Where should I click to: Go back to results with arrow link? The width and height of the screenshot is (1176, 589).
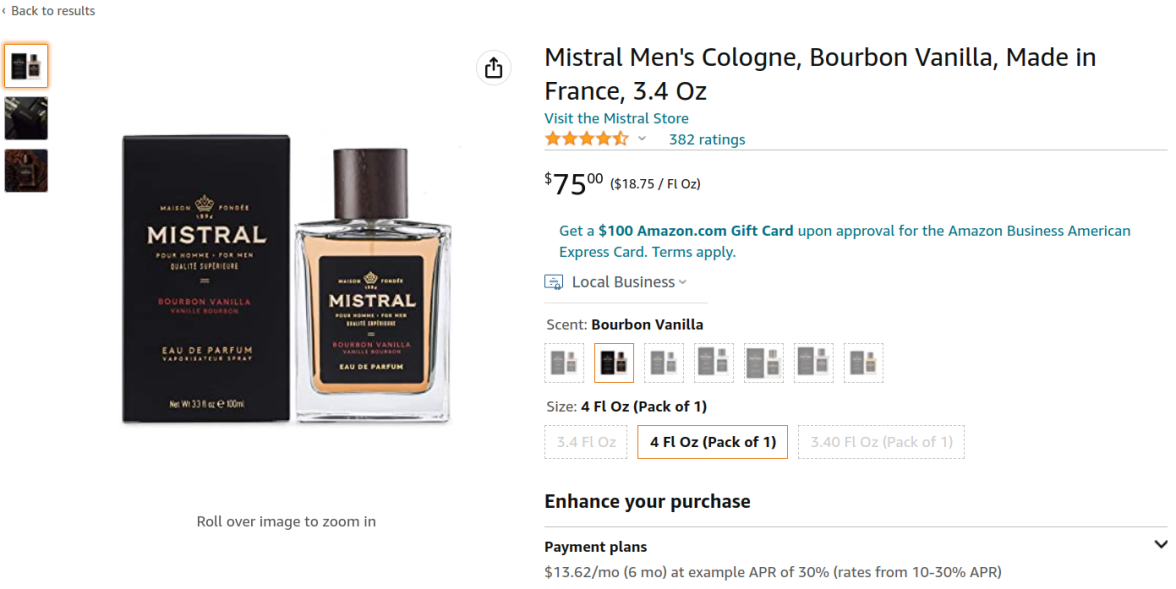click(x=49, y=11)
